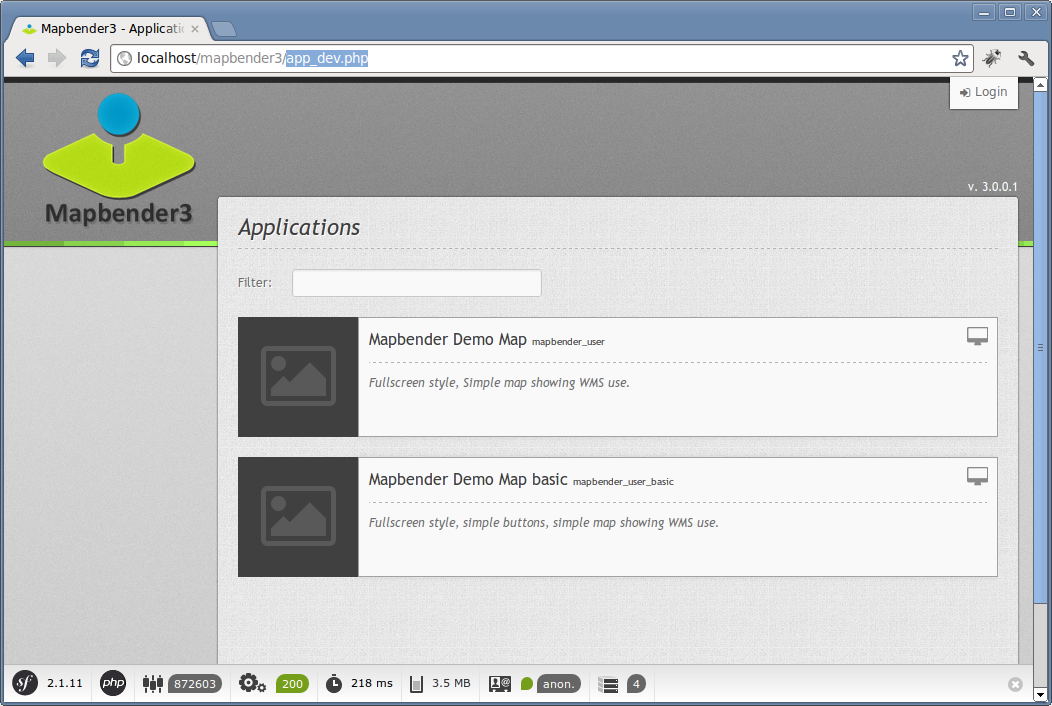1052x706 pixels.
Task: Click the Applications heading
Action: (x=299, y=228)
